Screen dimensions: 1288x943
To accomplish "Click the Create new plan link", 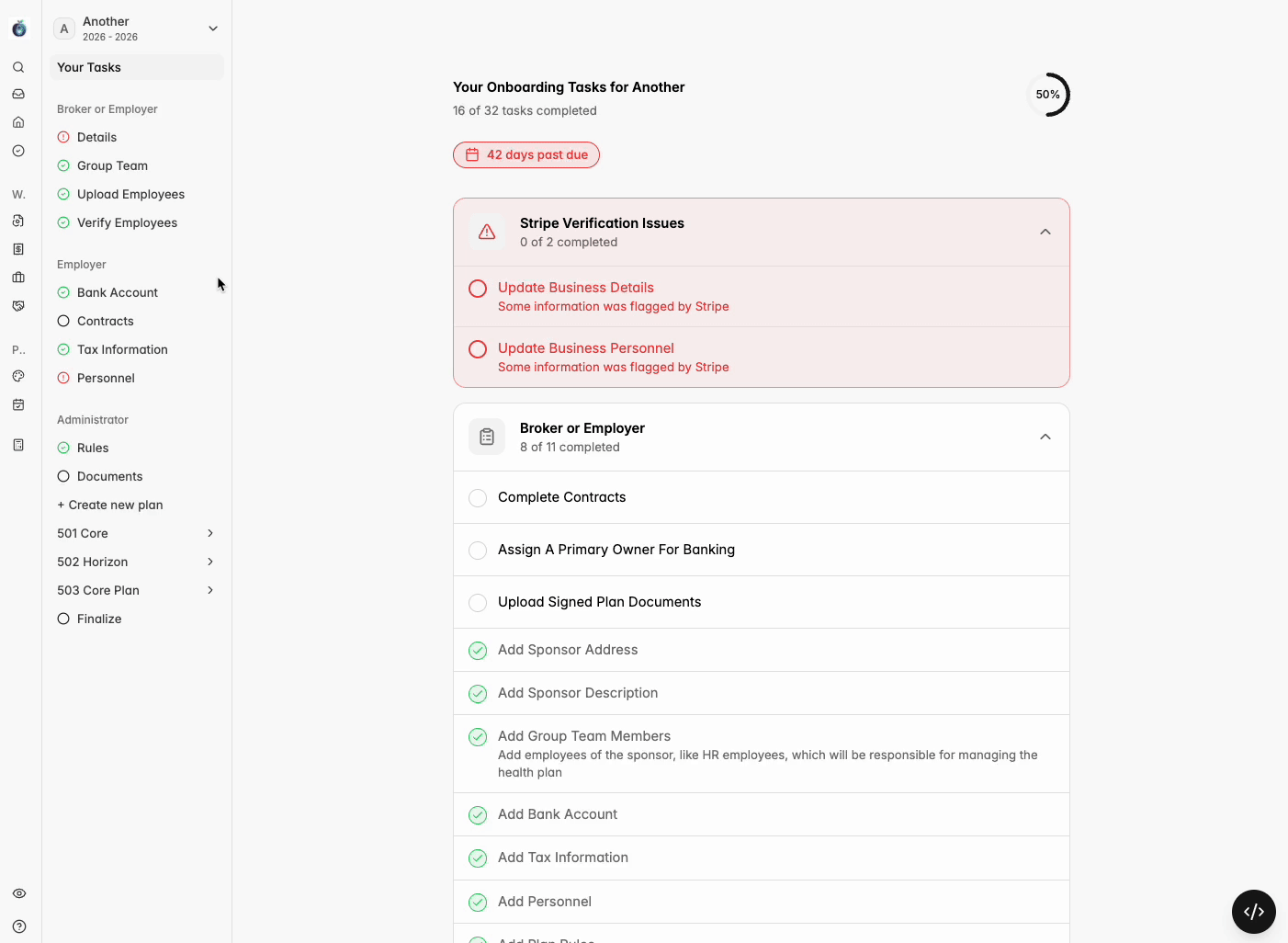I will (x=110, y=505).
